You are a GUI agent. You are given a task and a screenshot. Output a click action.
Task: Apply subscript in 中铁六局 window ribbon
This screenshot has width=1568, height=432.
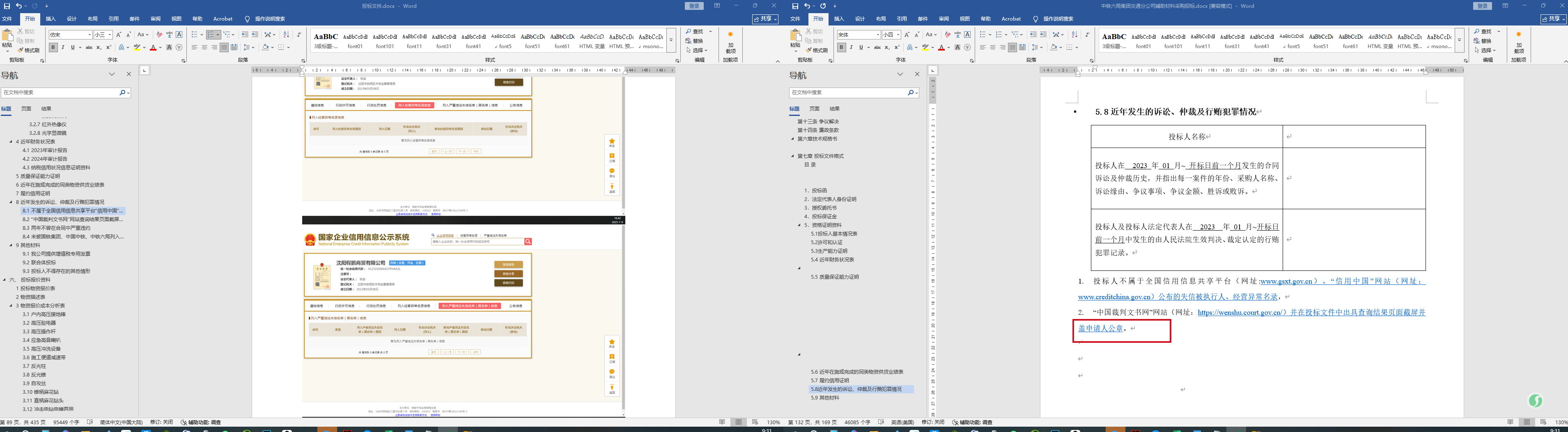[887, 48]
